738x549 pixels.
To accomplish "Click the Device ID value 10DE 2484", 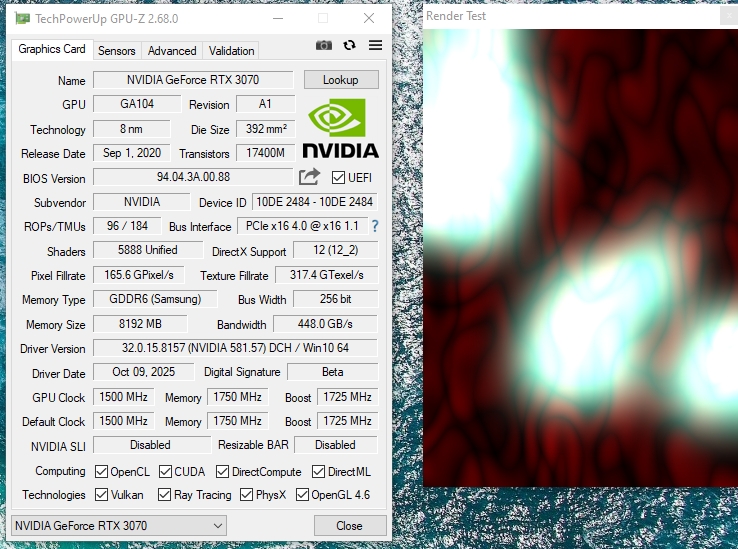I will [x=314, y=202].
